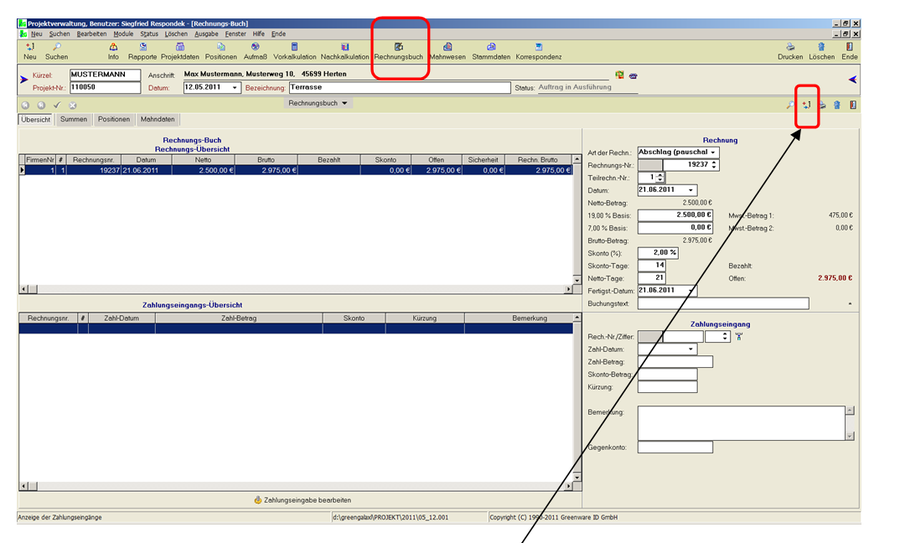Click Zahlungseingabe bearbeiten button

click(302, 499)
